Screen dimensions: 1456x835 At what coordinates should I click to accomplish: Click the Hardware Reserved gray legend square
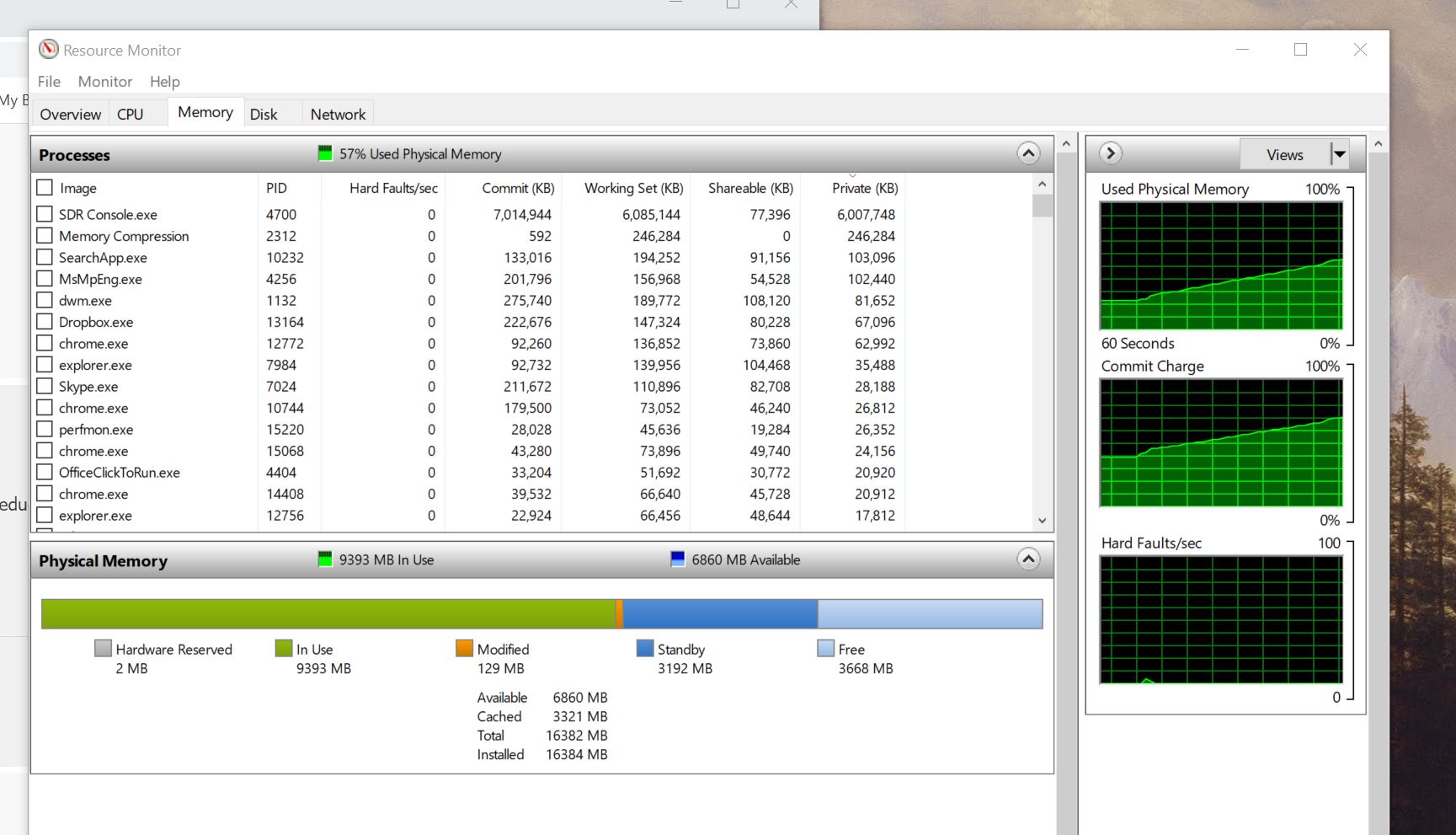(x=103, y=649)
